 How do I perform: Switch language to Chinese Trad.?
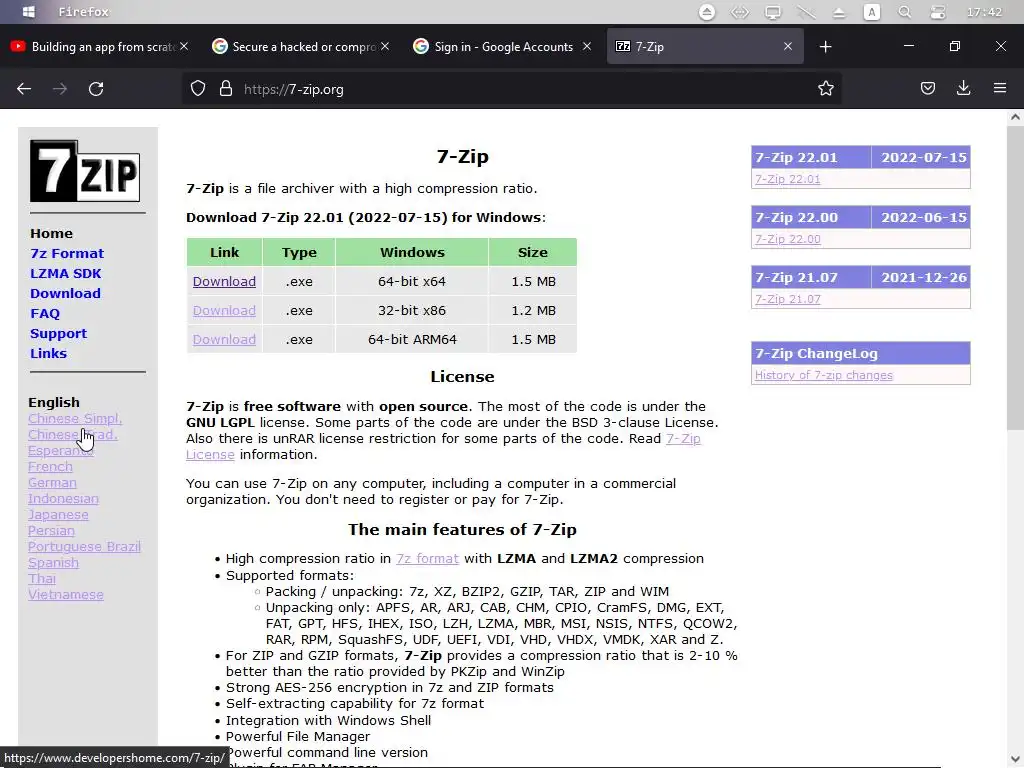[72, 435]
